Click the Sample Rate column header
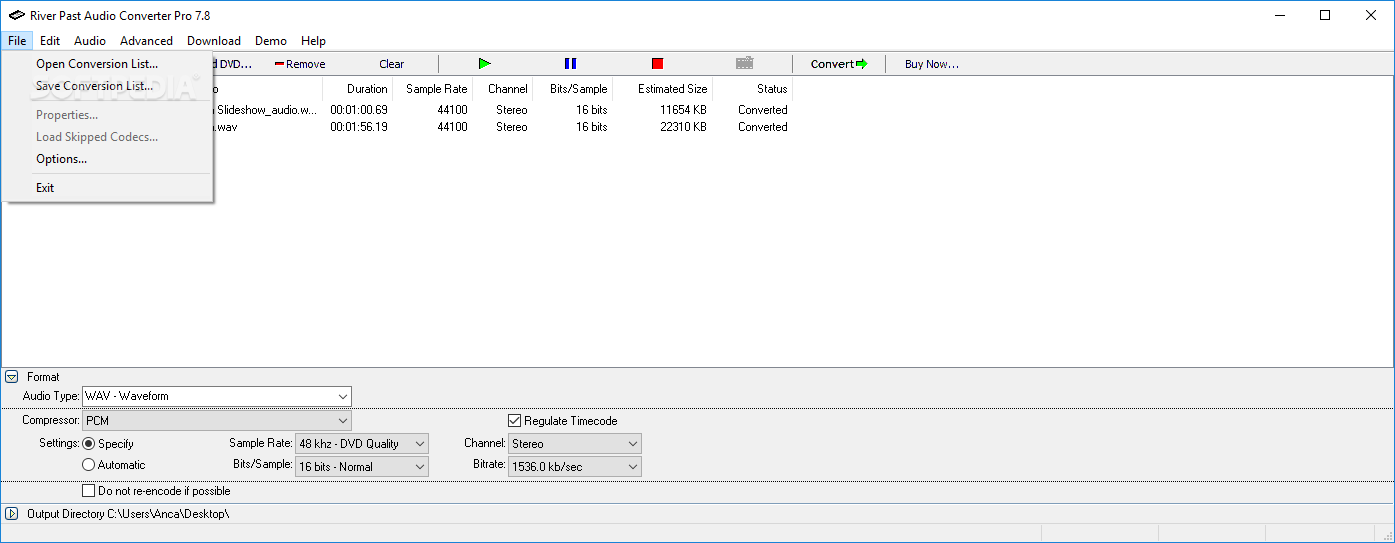The image size is (1395, 543). 432,89
